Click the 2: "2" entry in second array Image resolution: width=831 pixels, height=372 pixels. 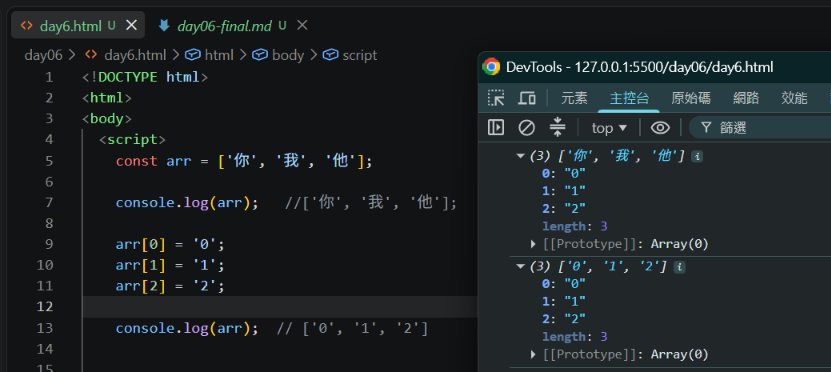[563, 318]
